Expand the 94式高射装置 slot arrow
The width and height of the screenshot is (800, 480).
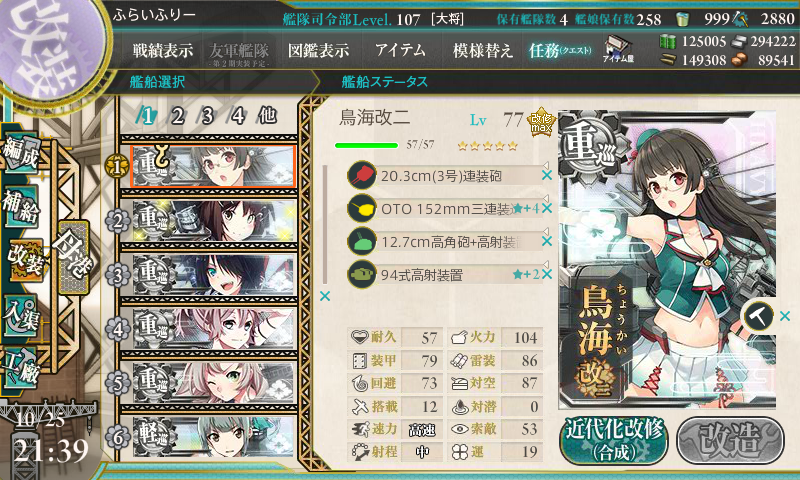[x=545, y=264]
